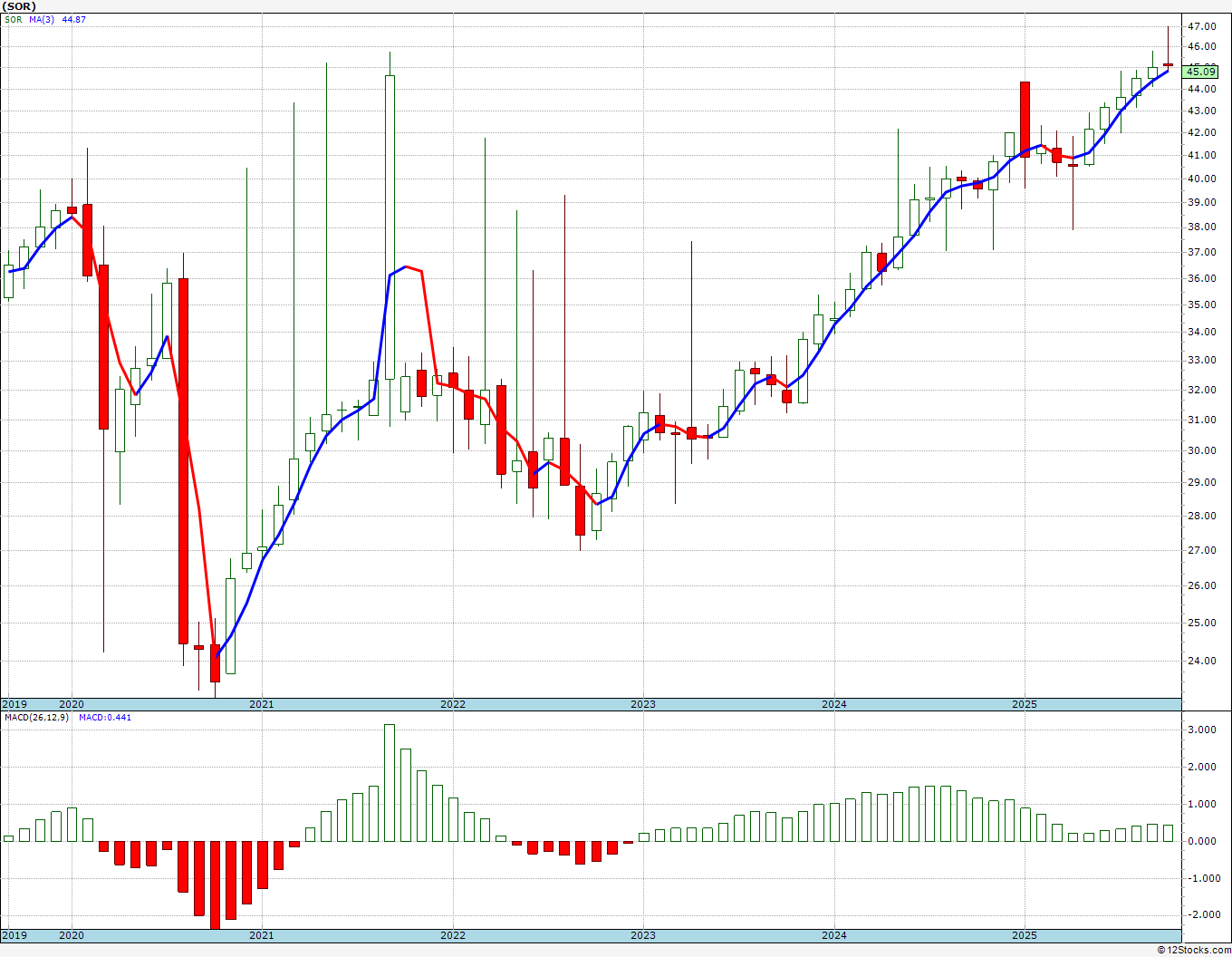Click the MA(3) indicator label
This screenshot has height=957, width=1232.
pos(41,20)
